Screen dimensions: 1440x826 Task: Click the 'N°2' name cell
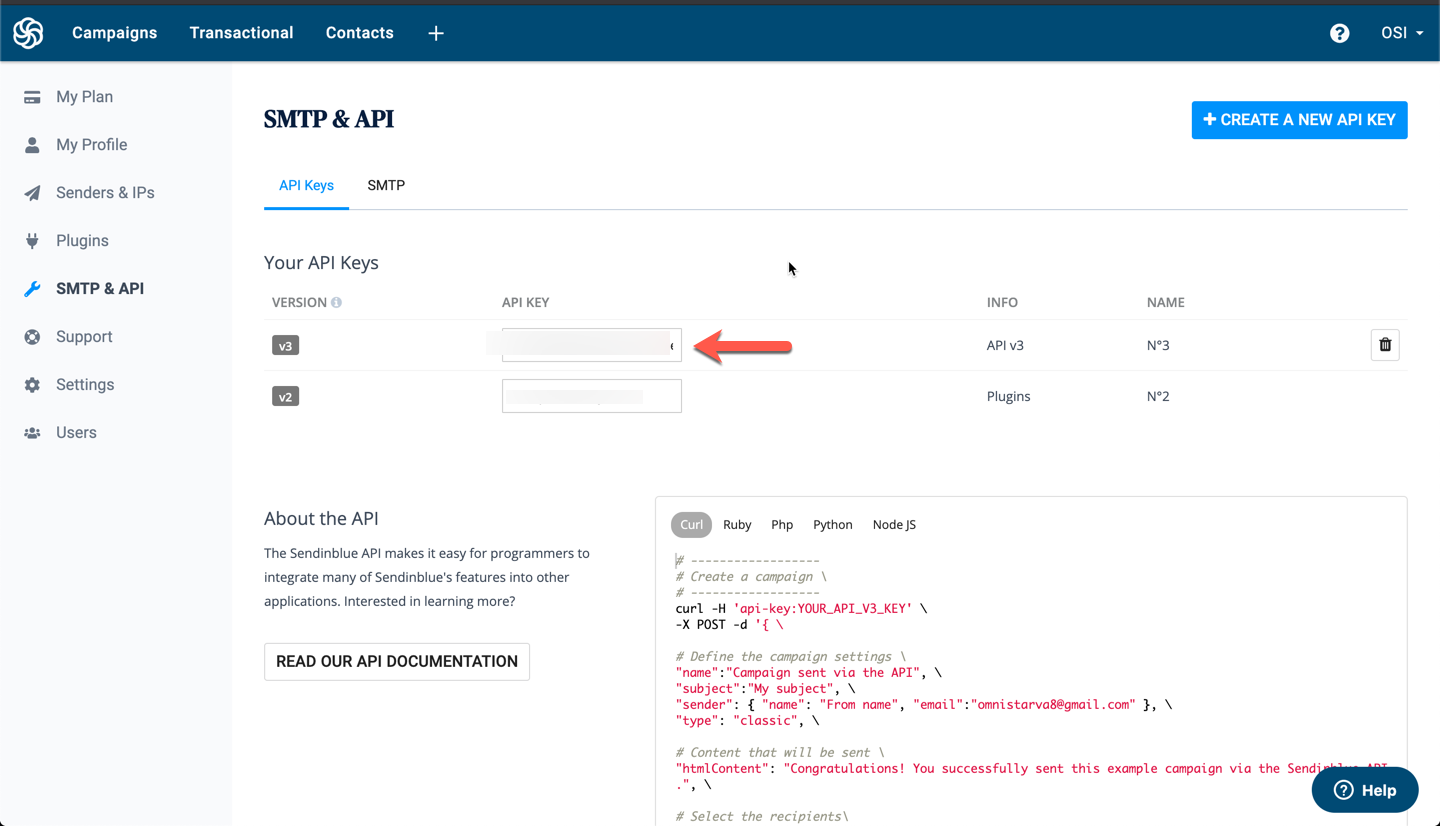pos(1158,396)
